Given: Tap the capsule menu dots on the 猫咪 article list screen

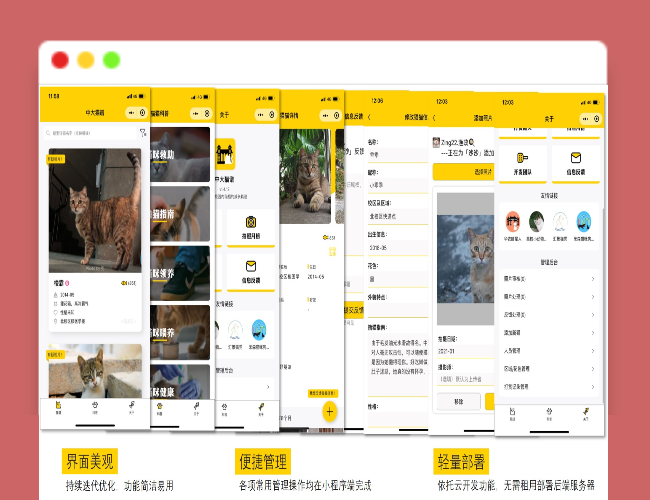Looking at the screenshot, I should coord(196,114).
